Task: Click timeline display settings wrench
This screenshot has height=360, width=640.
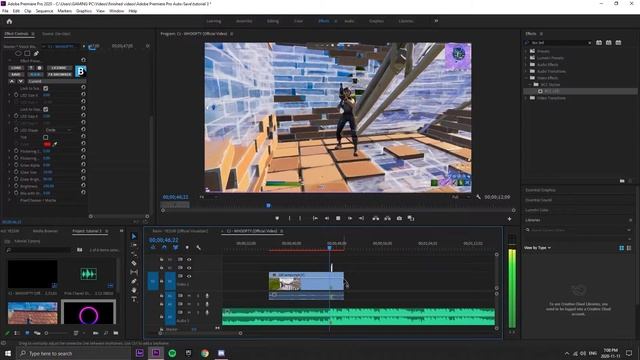Action: [x=198, y=247]
